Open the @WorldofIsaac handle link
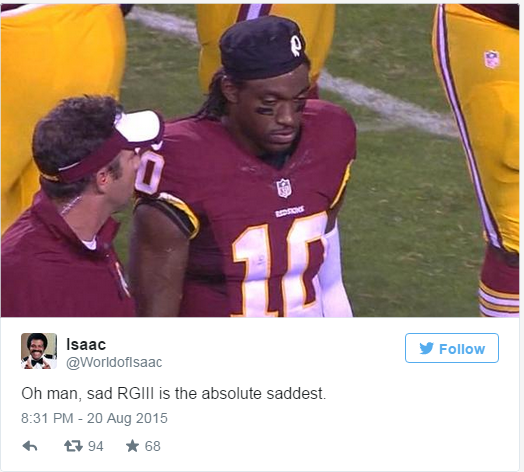Image resolution: width=524 pixels, height=472 pixels. pyautogui.click(x=114, y=362)
